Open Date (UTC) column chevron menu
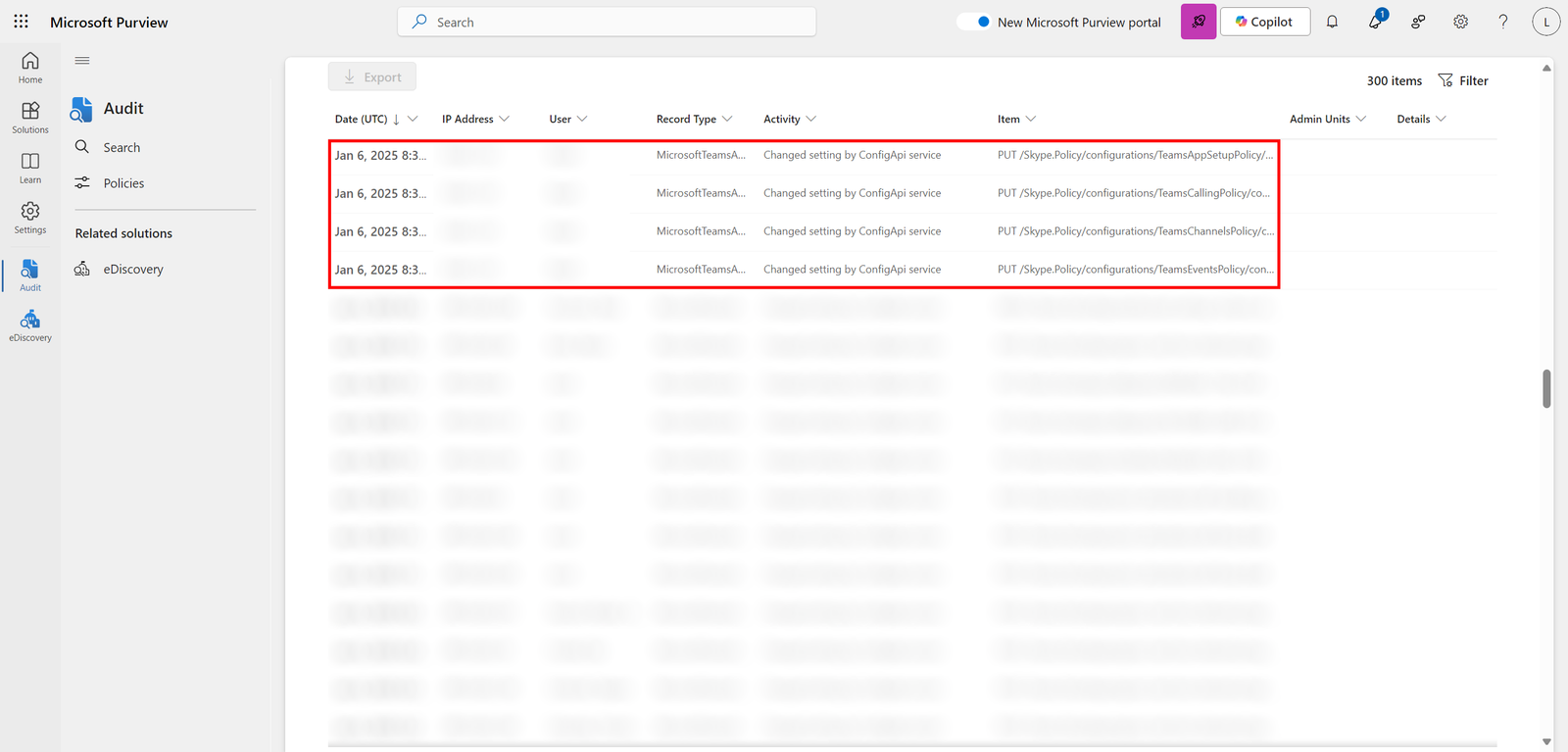1568x752 pixels. click(x=413, y=119)
